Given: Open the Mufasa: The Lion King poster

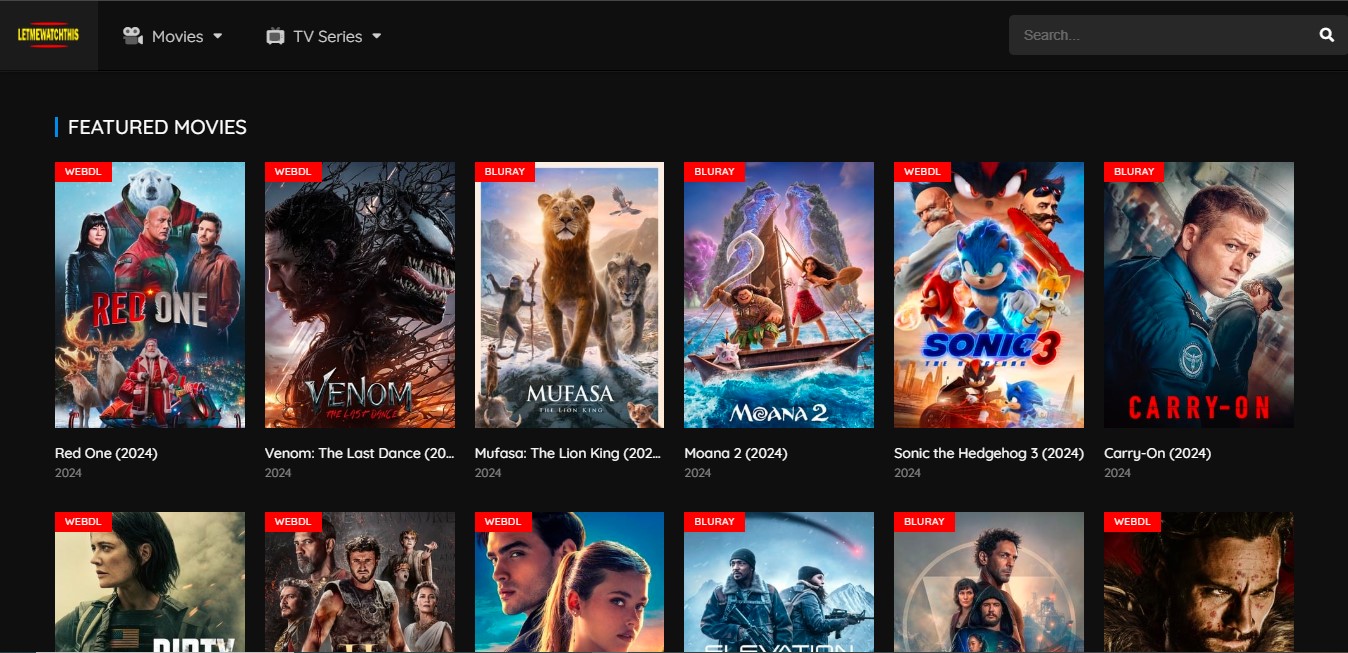Looking at the screenshot, I should pyautogui.click(x=569, y=295).
